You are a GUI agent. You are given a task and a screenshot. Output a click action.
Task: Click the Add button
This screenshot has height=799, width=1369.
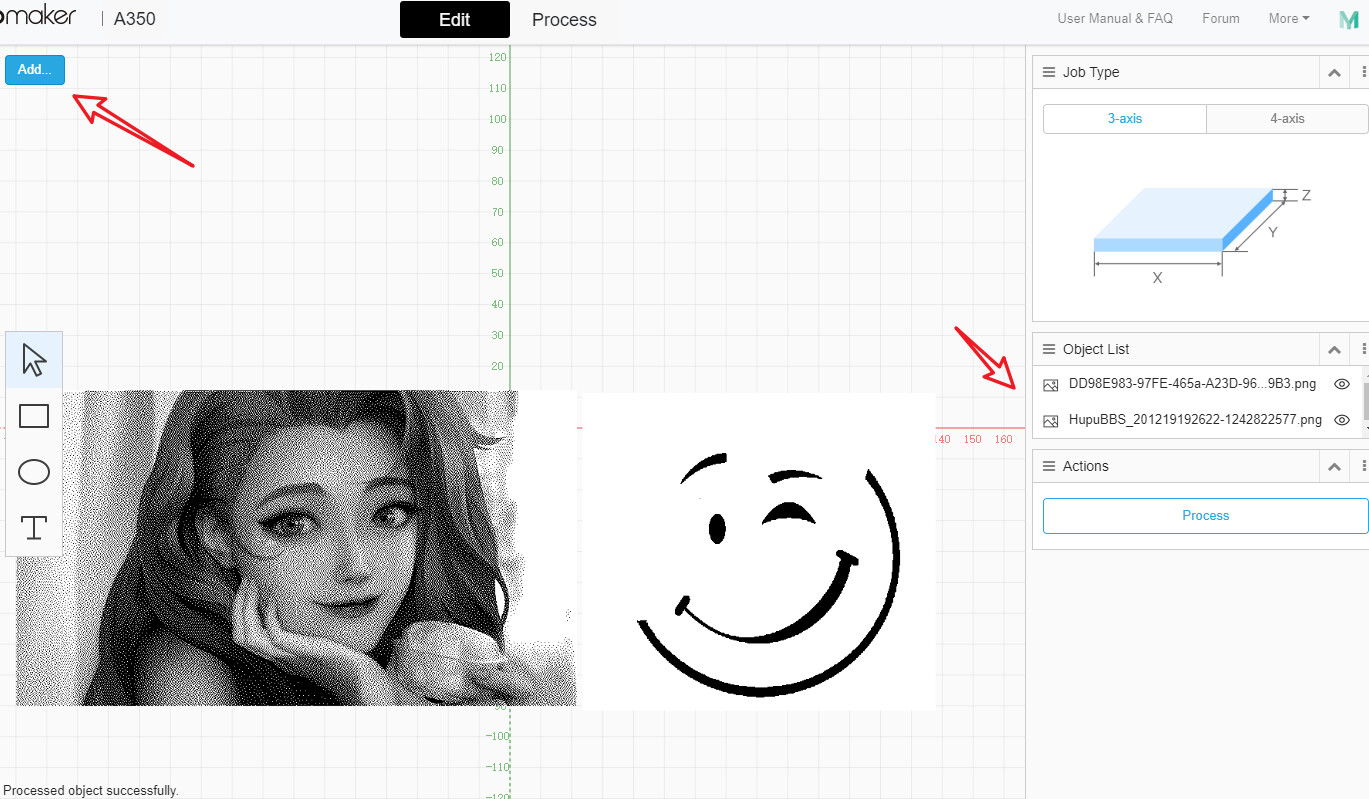34,69
